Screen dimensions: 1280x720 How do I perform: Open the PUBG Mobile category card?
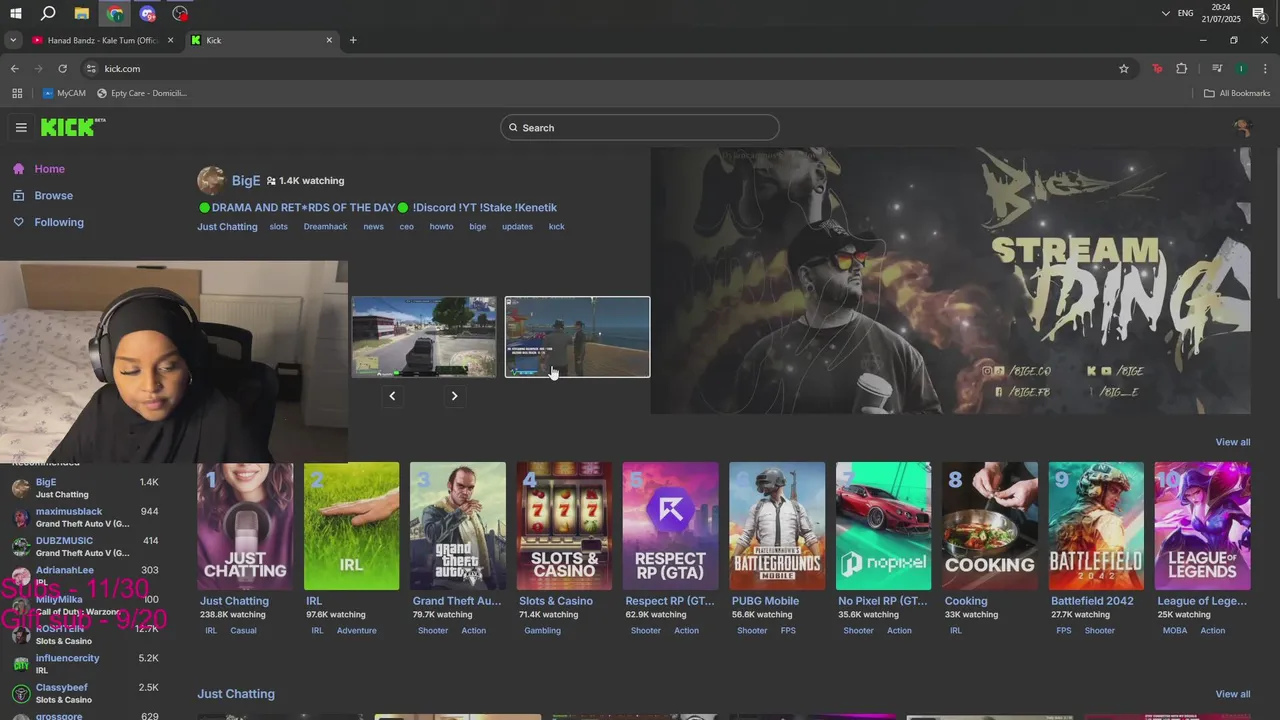(777, 526)
